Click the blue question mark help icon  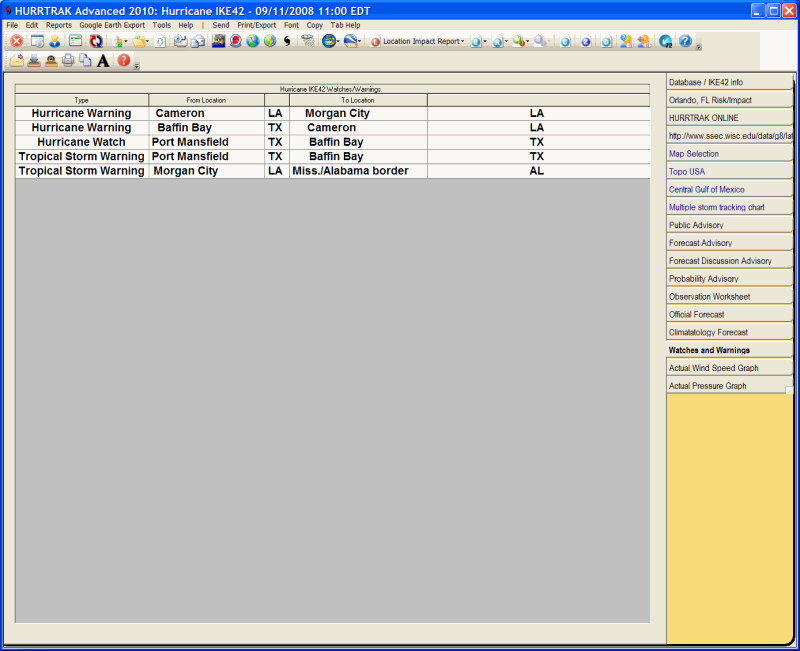pos(685,42)
